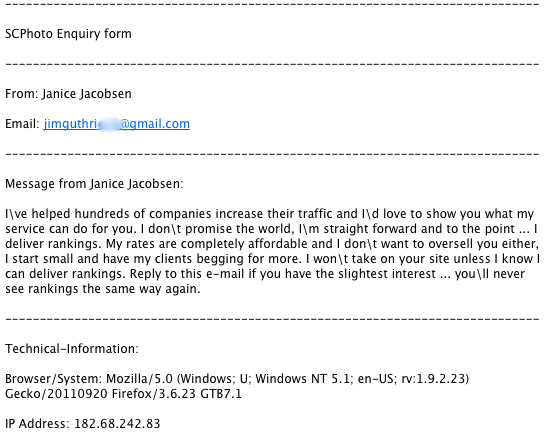The width and height of the screenshot is (545, 435).
Task: Click the Gecko/20110920 text
Action: [56, 394]
